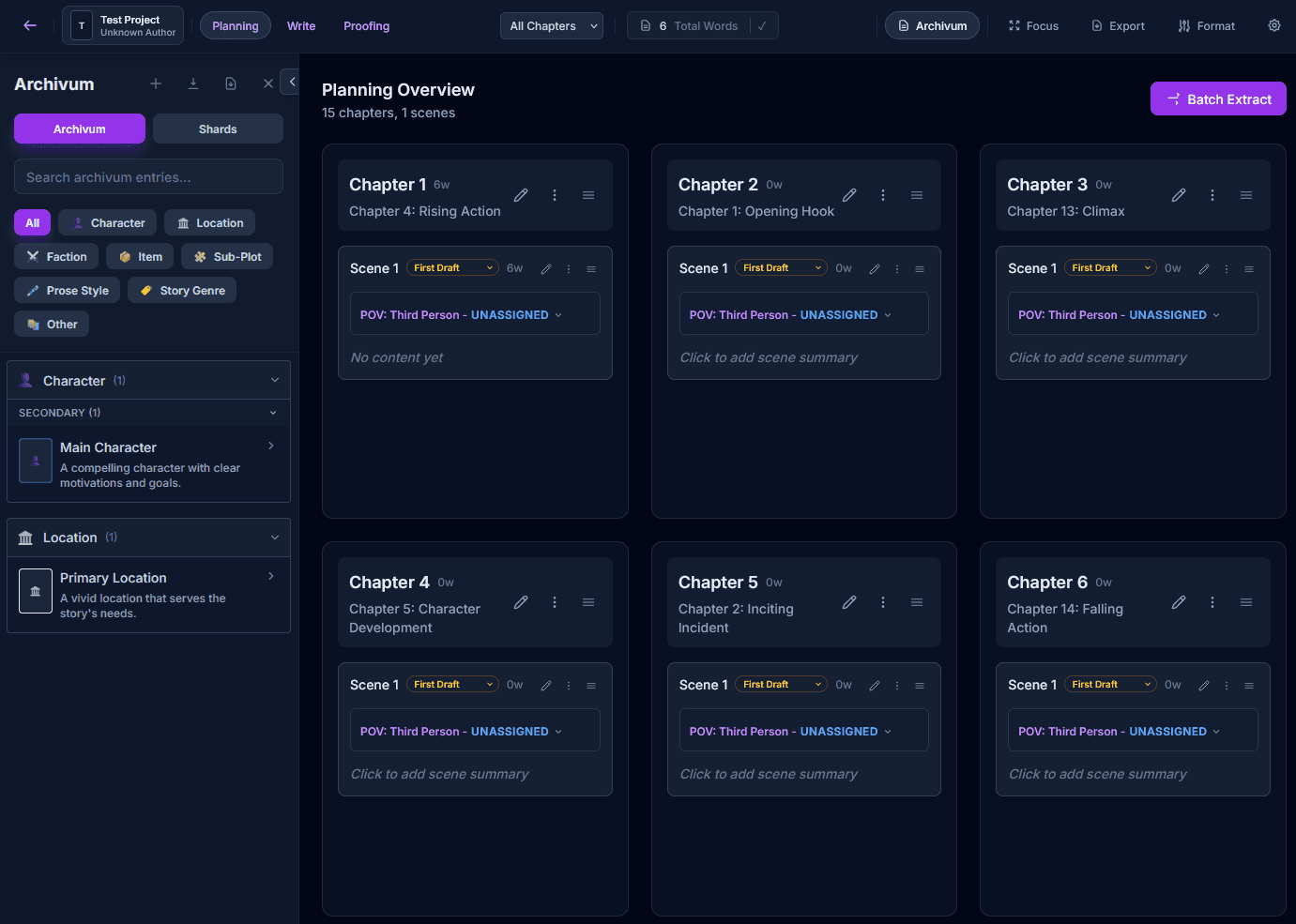Filter entries by Character chip

point(108,222)
